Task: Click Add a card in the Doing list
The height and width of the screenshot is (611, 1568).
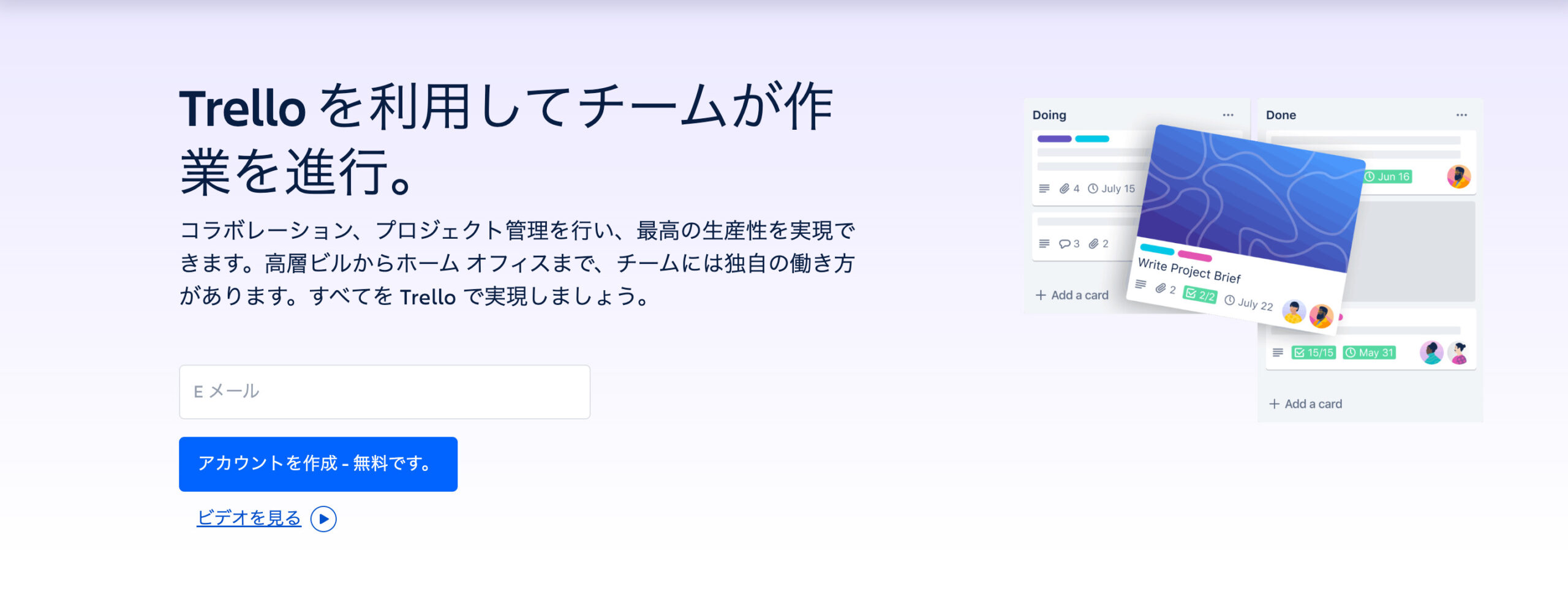Action: (x=1072, y=295)
